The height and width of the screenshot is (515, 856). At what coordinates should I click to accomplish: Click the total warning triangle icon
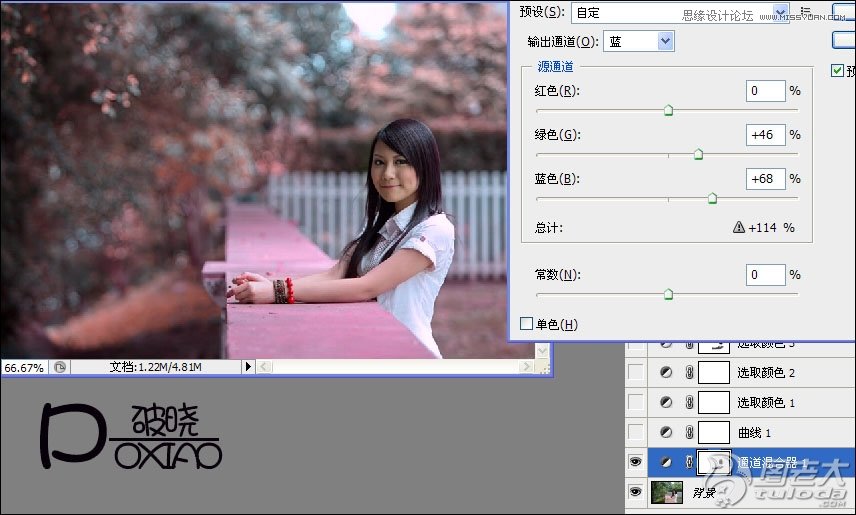click(739, 227)
